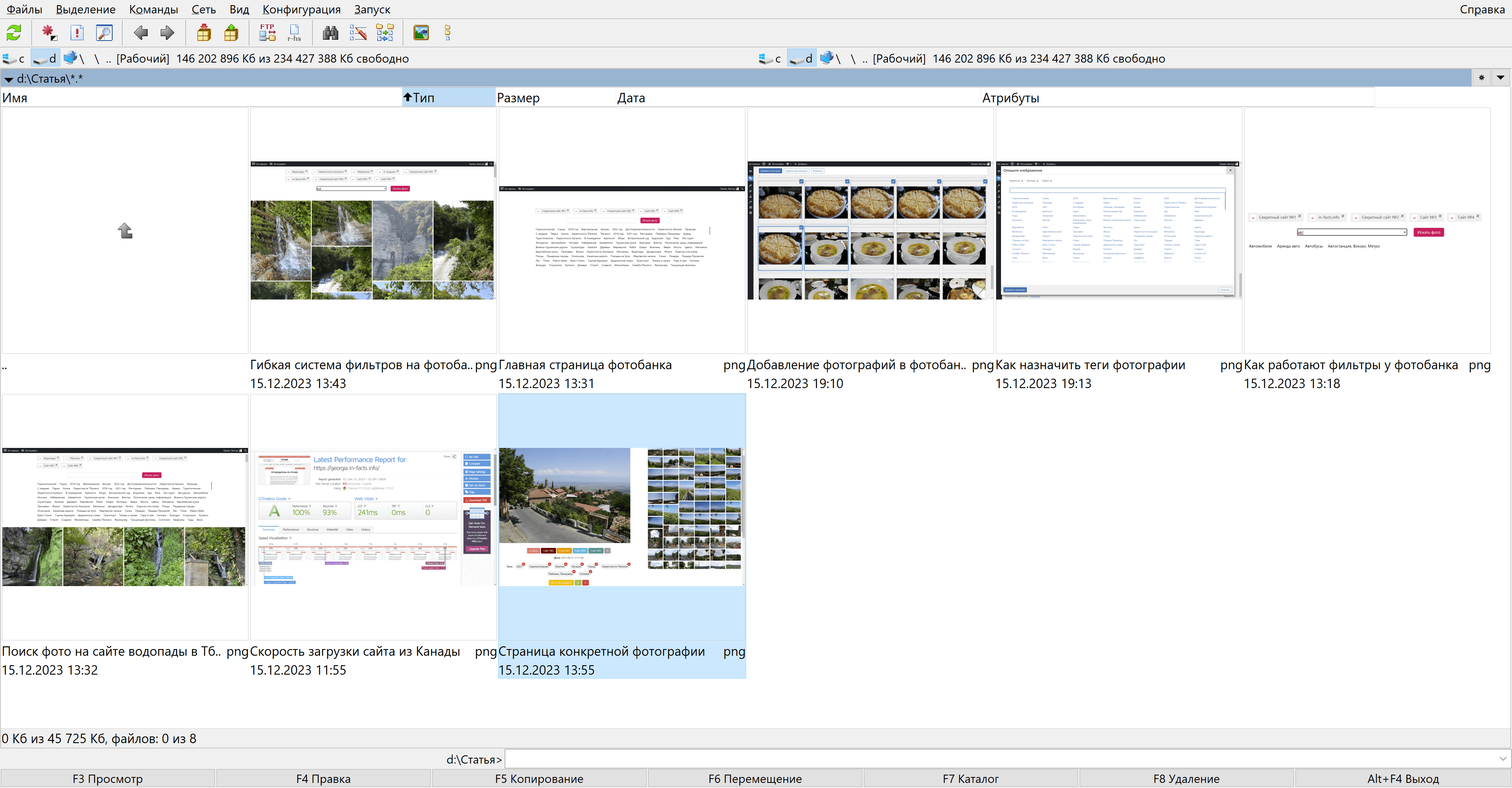Viewport: 1512px width, 788px height.
Task: Expand the command line history dropdown
Action: pos(1503,759)
